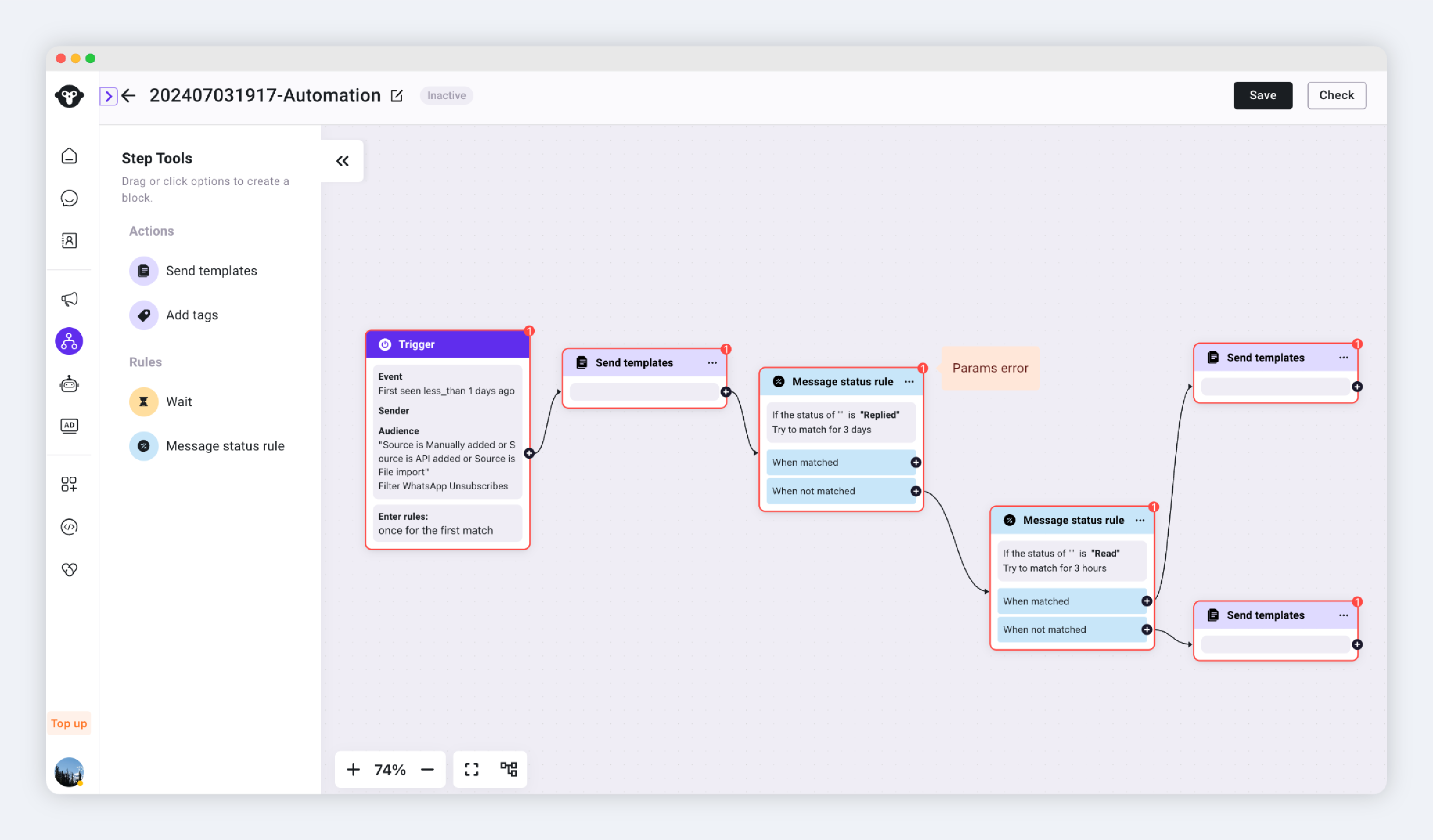Viewport: 1433px width, 840px height.
Task: Click the fit-to-screen icon
Action: click(x=472, y=769)
